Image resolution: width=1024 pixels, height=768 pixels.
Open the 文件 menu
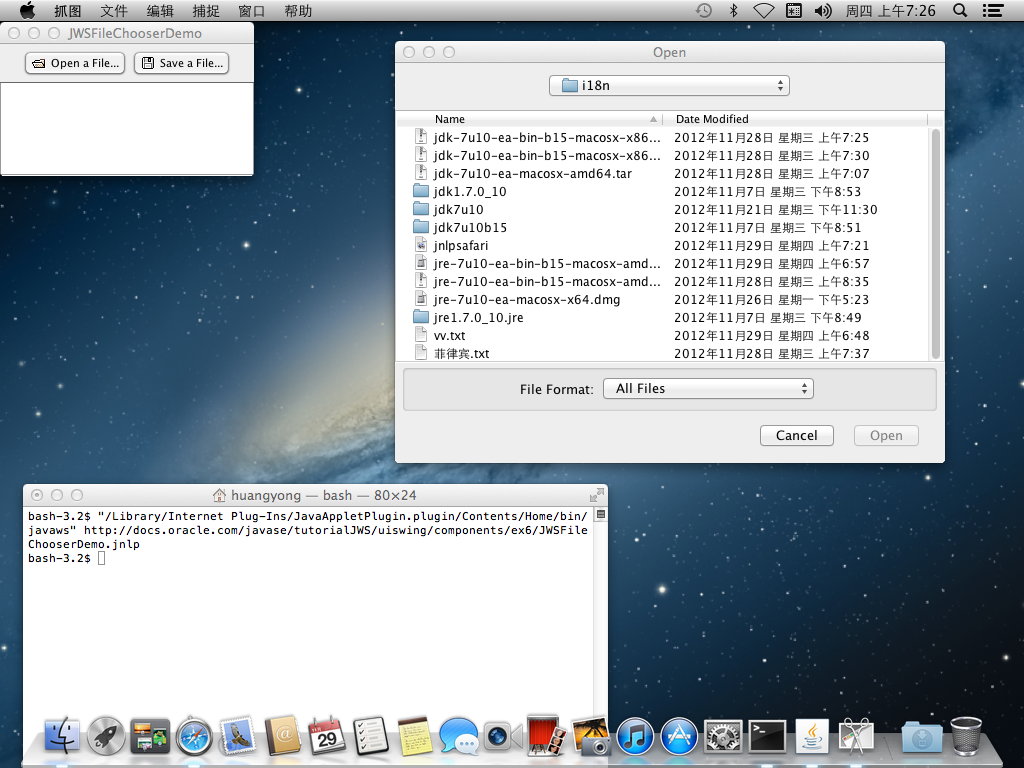pos(114,11)
